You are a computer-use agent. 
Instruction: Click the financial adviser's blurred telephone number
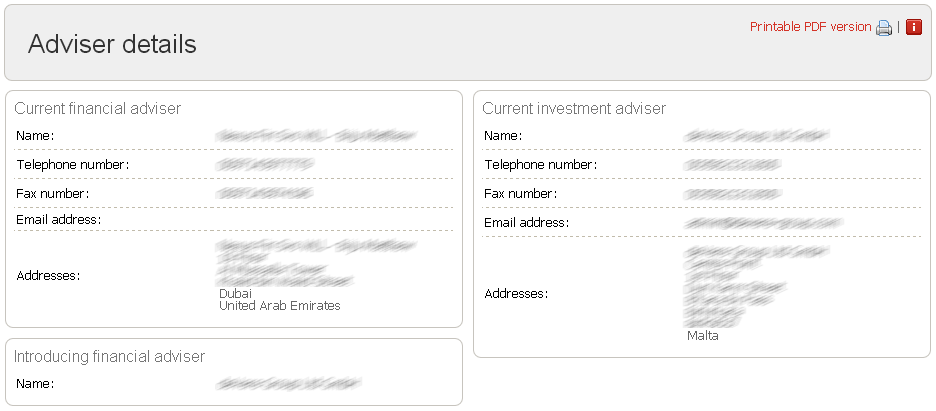tap(265, 165)
